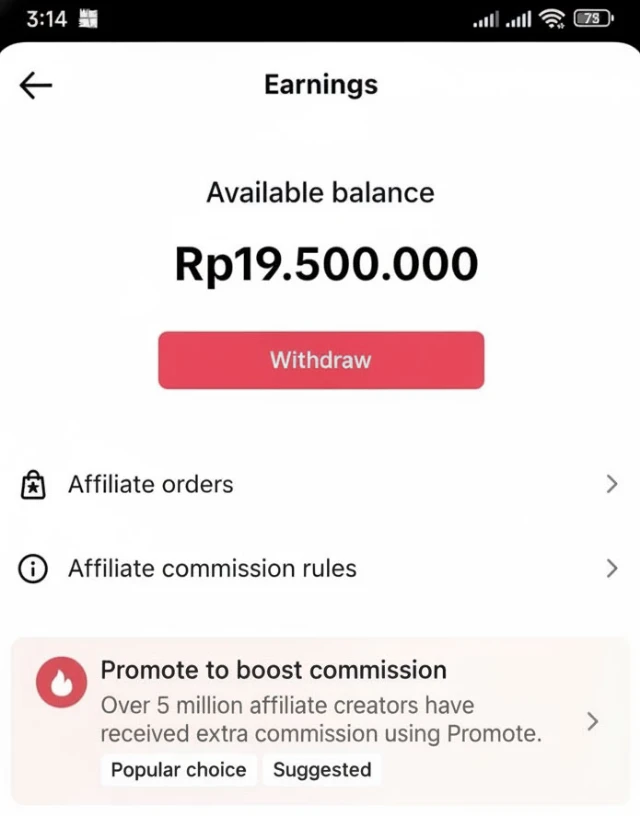Click the "Promote to boost commission" heading
This screenshot has height=816, width=640.
(273, 670)
